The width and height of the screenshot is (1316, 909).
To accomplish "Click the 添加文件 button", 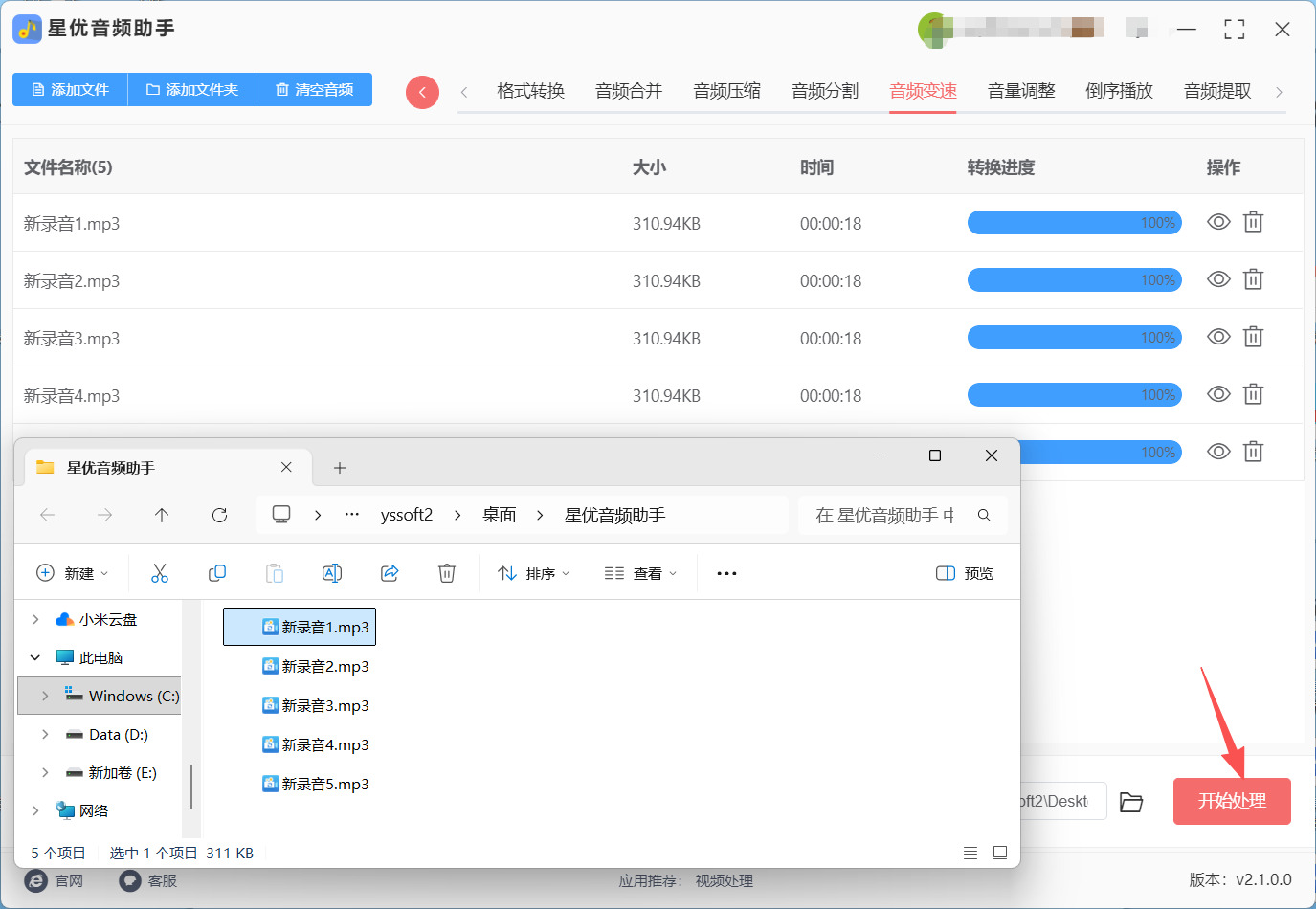I will point(70,89).
